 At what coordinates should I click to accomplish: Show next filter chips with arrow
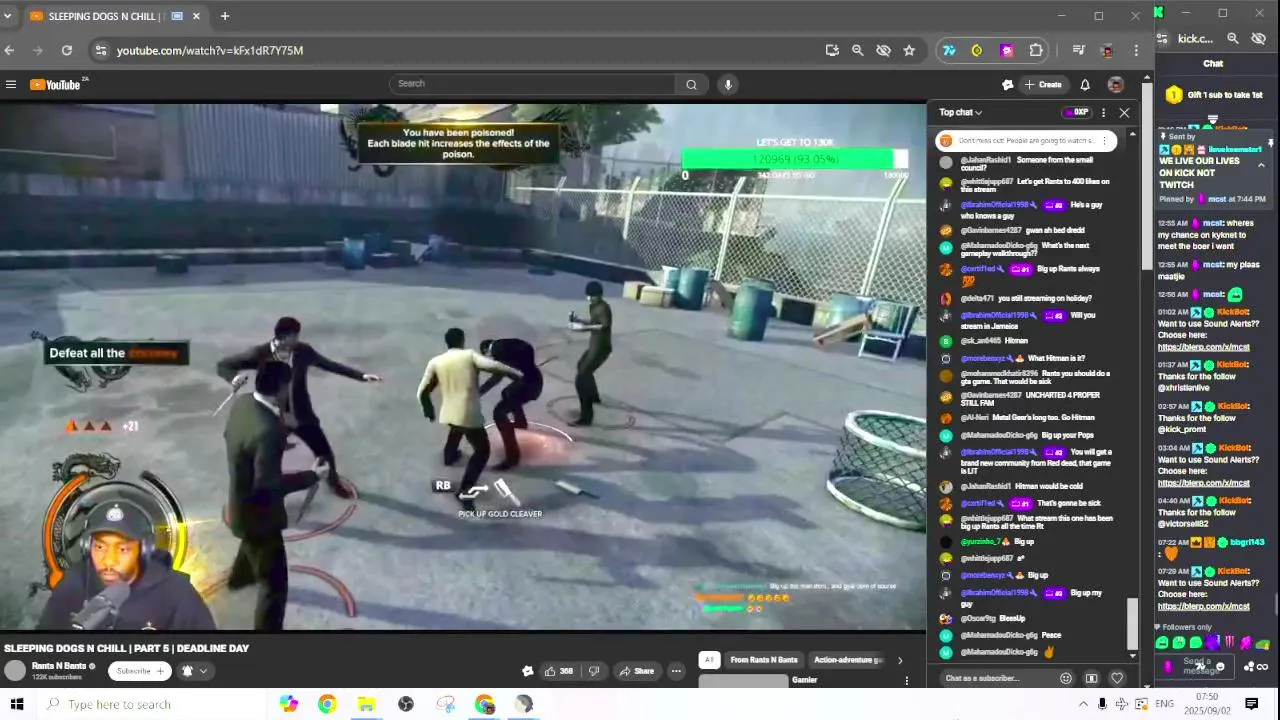pyautogui.click(x=899, y=660)
